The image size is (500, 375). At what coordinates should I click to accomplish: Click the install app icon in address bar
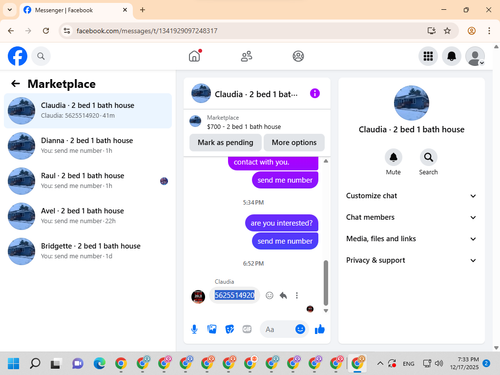pos(431,31)
